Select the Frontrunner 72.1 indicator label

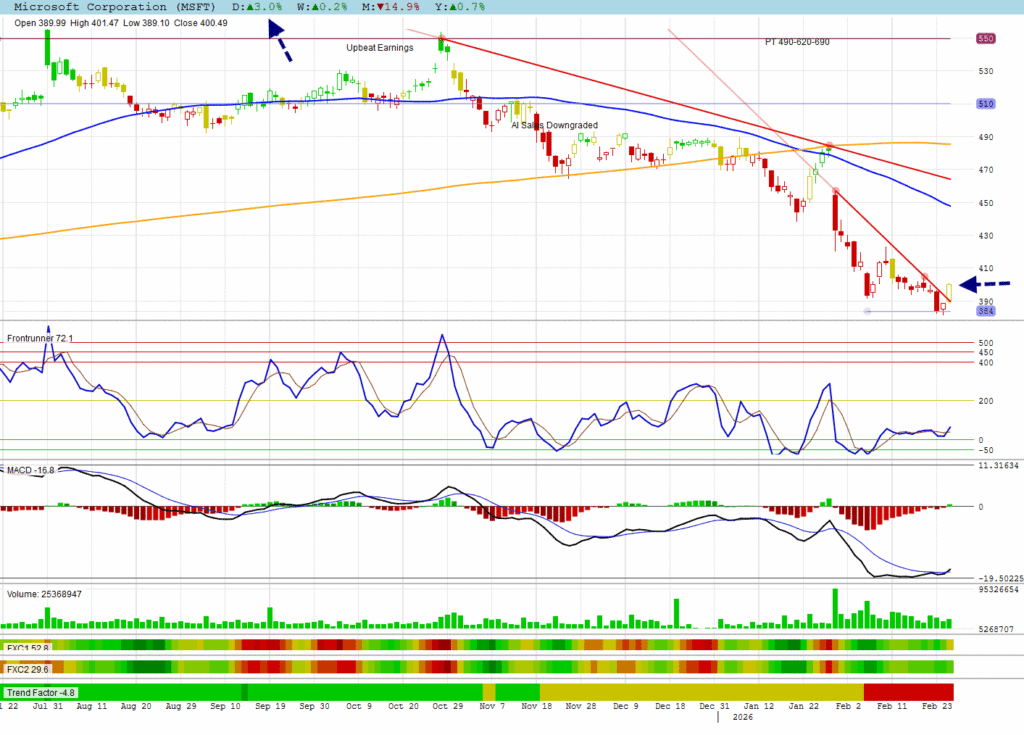tap(41, 339)
